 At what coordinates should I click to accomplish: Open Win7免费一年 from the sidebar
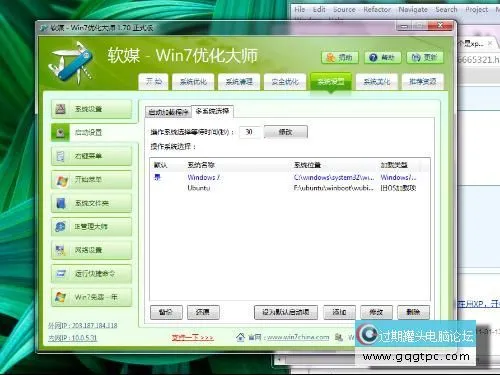(x=92, y=297)
